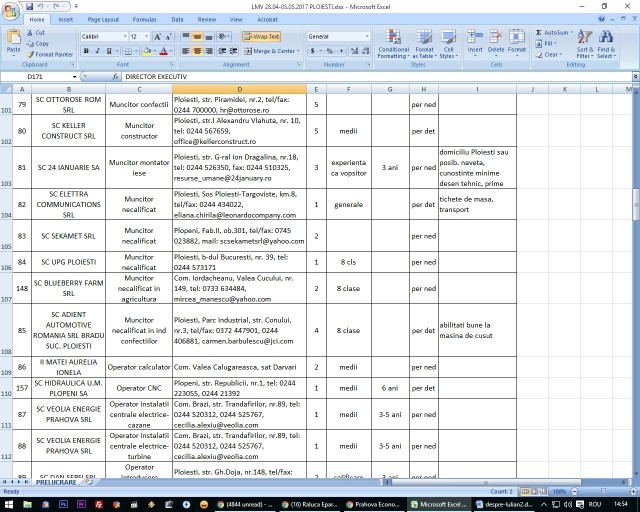Open the Data ribbon tab
The image size is (640, 512).
(177, 19)
